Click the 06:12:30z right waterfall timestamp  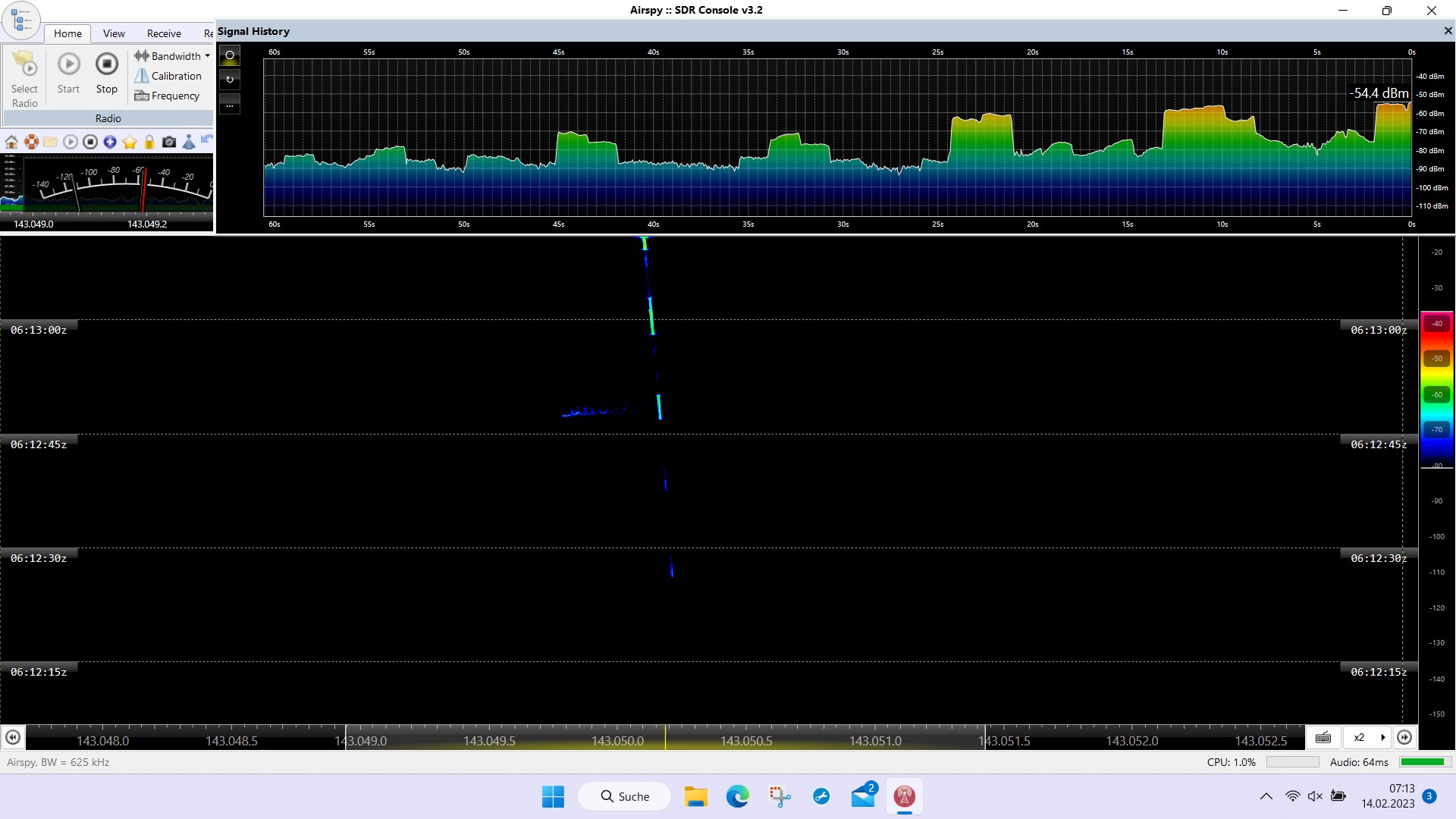pos(1379,558)
